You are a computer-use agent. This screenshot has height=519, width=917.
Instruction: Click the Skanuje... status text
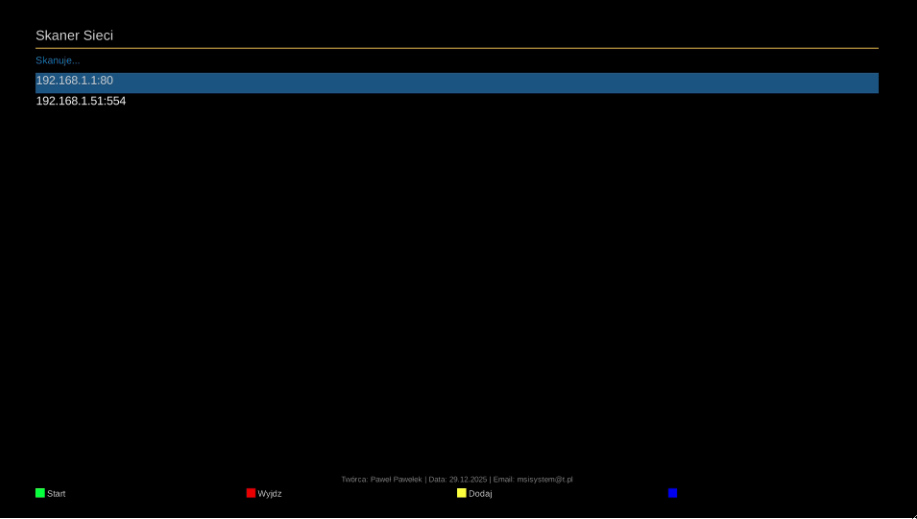click(x=57, y=61)
